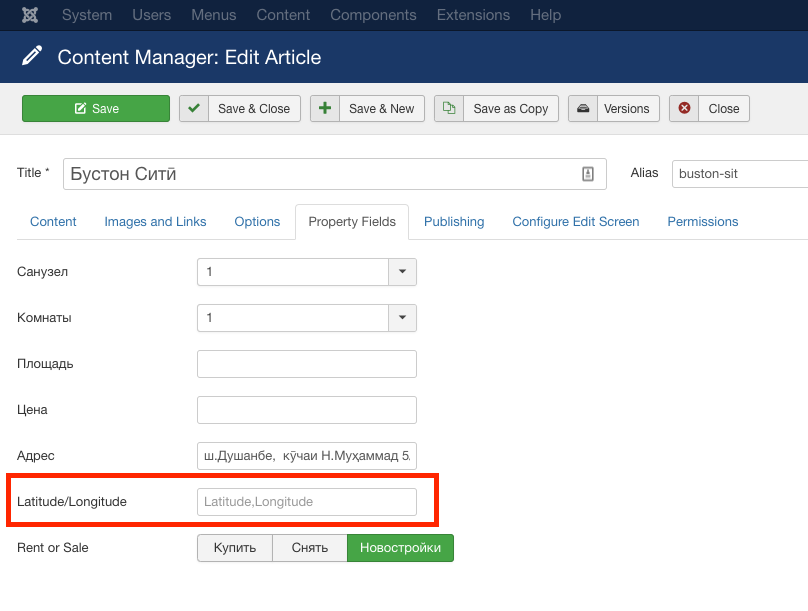Click the copy icon on Save as Copy
Viewport: 808px width, 611px height.
coord(449,109)
